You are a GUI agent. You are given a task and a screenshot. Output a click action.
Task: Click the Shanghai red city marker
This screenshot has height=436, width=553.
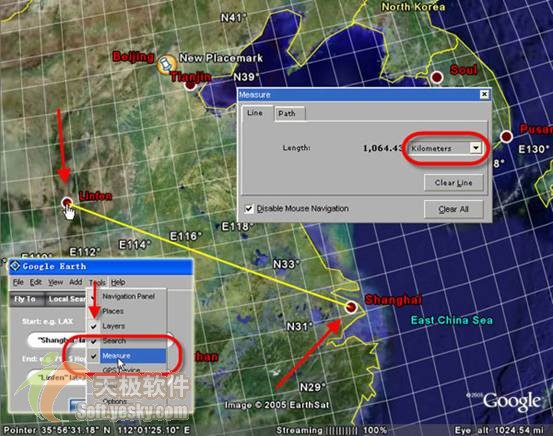click(x=351, y=307)
